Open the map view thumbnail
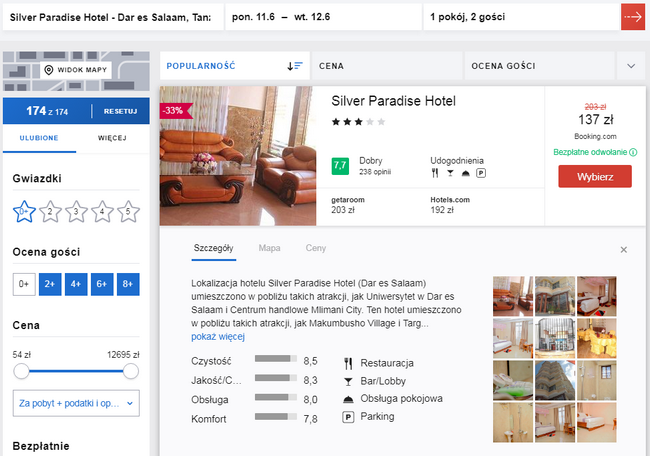Image resolution: width=650 pixels, height=456 pixels. [76, 69]
